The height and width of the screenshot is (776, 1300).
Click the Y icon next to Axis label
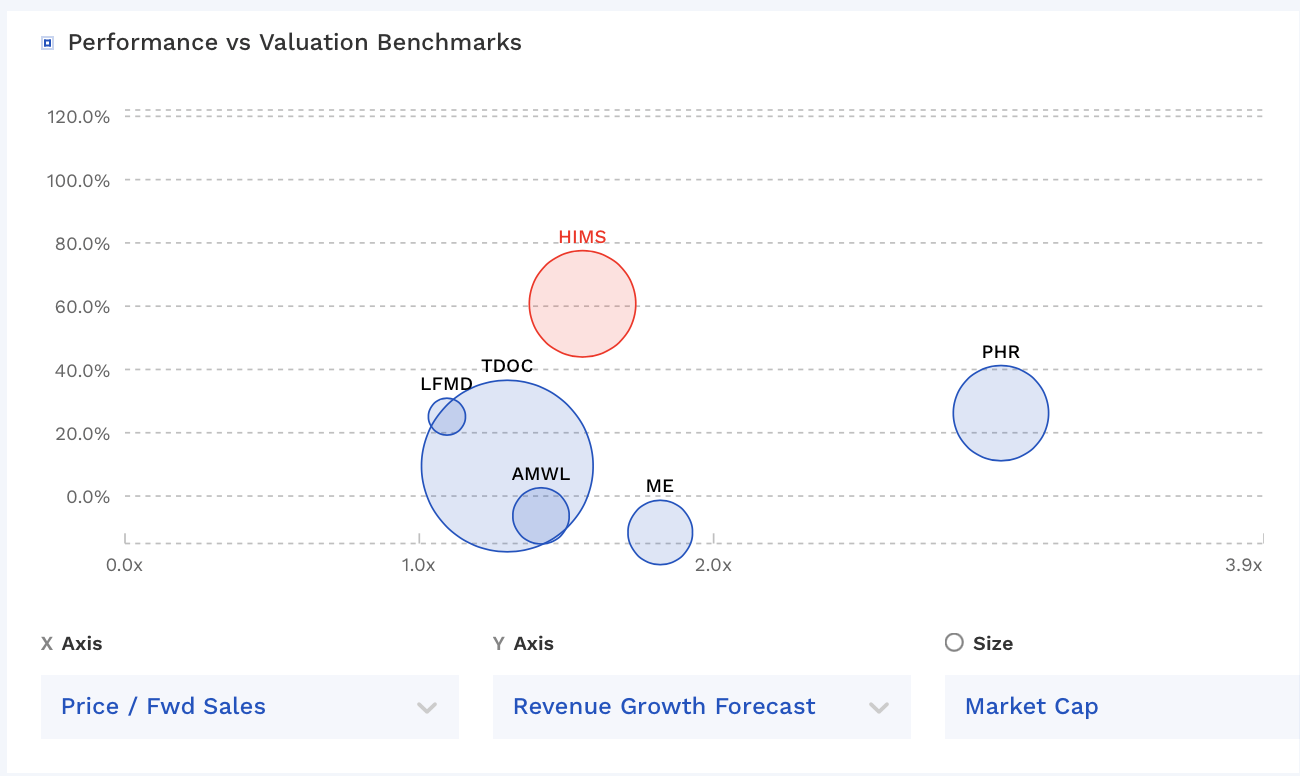[498, 644]
